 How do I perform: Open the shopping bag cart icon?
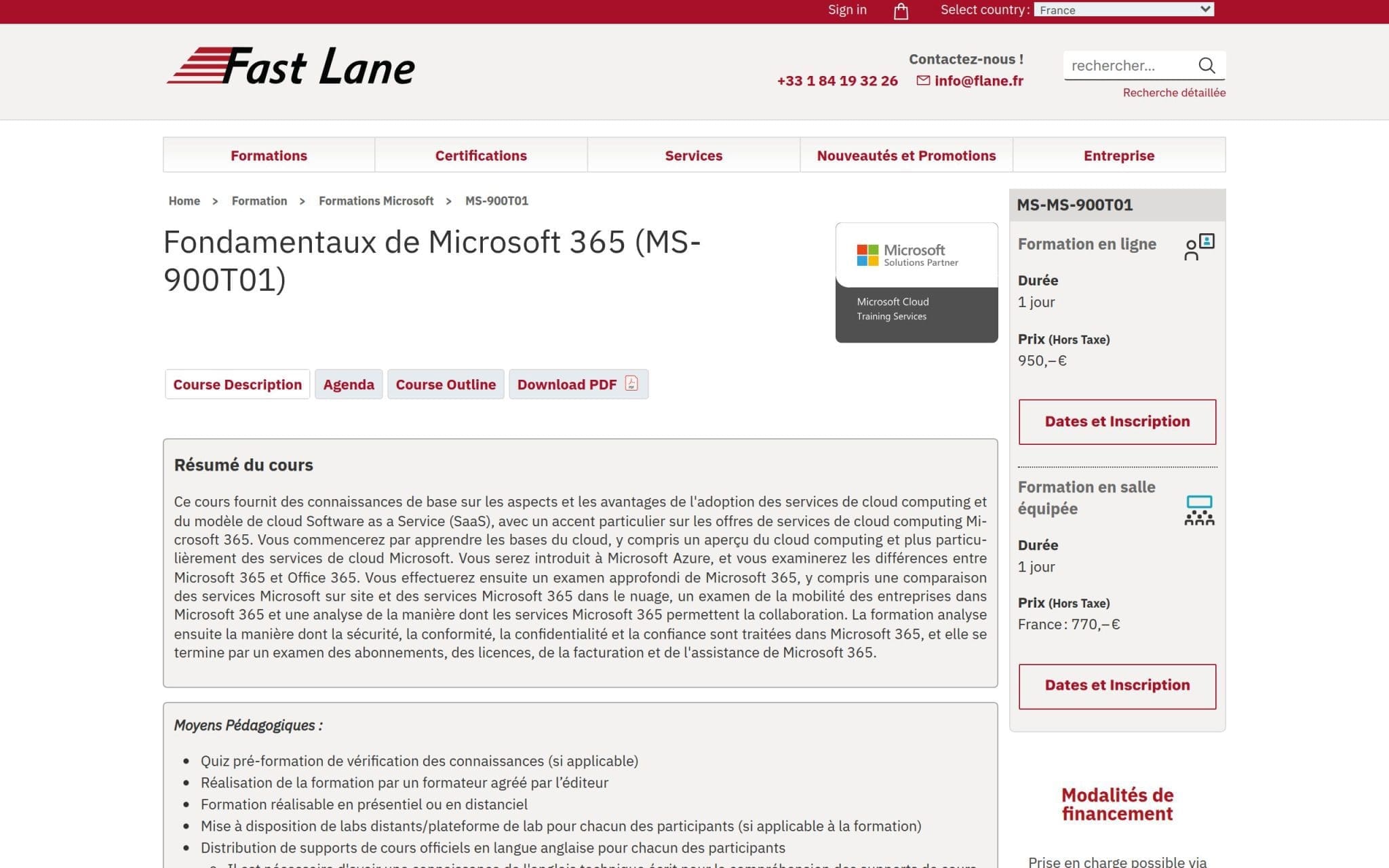click(901, 11)
